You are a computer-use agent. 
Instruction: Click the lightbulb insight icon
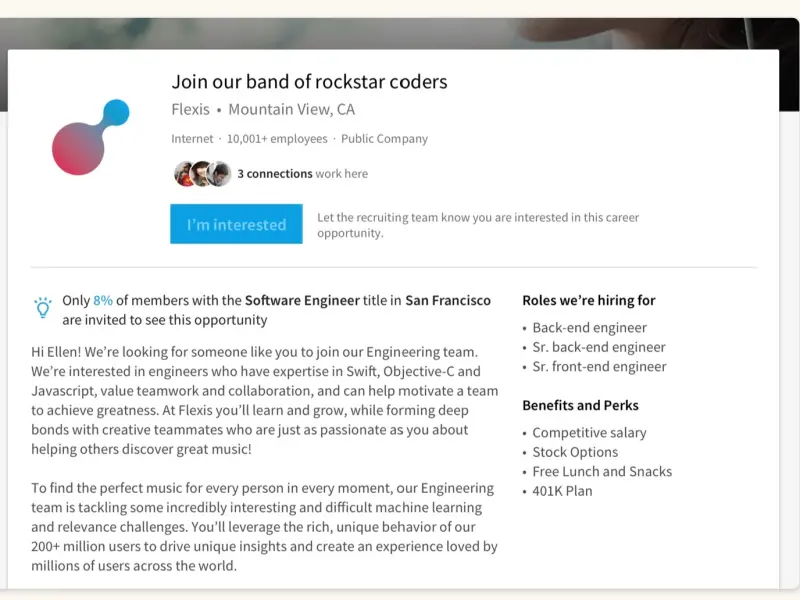43,308
